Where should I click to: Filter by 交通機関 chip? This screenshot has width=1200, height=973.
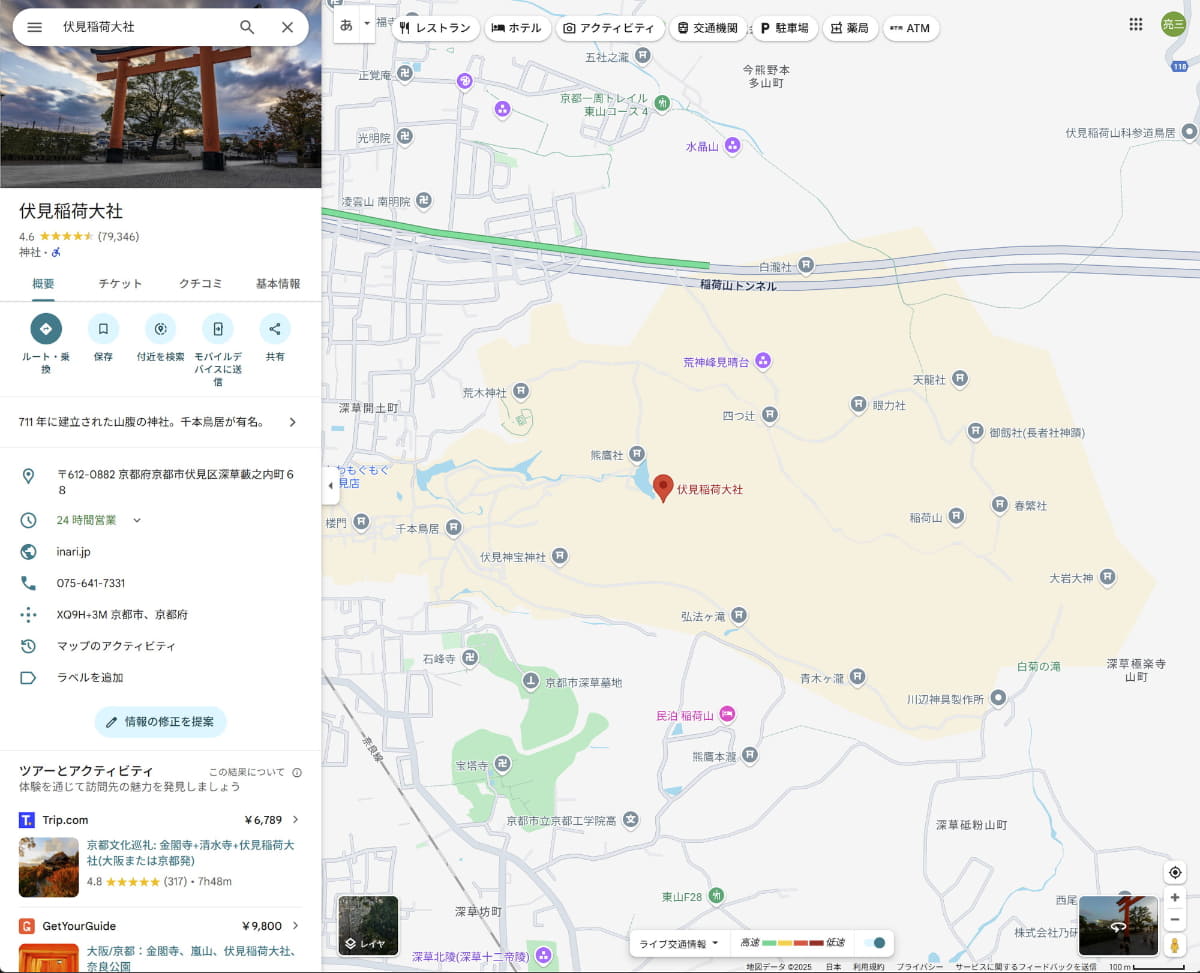[x=708, y=28]
